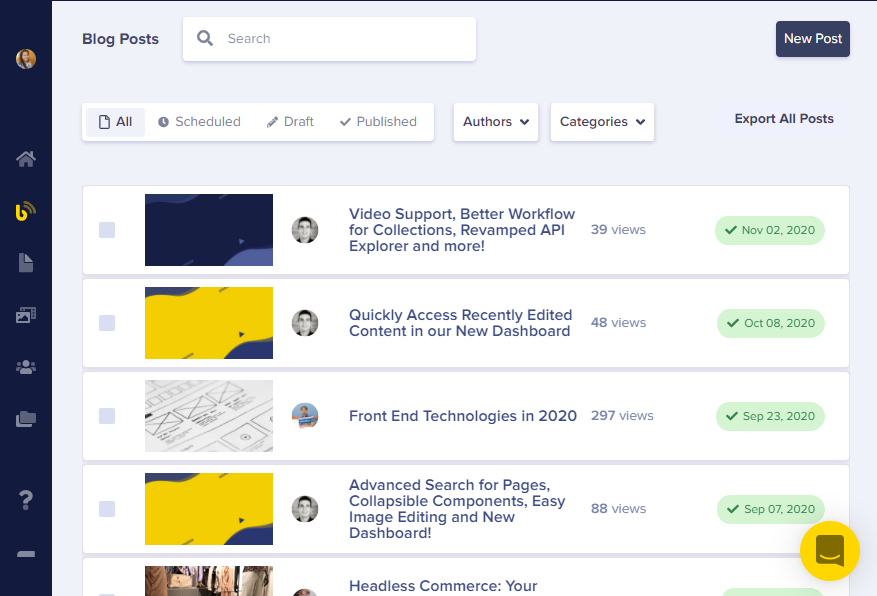Screen dimensions: 877x596
Task: Focus the Search input field
Action: [329, 39]
